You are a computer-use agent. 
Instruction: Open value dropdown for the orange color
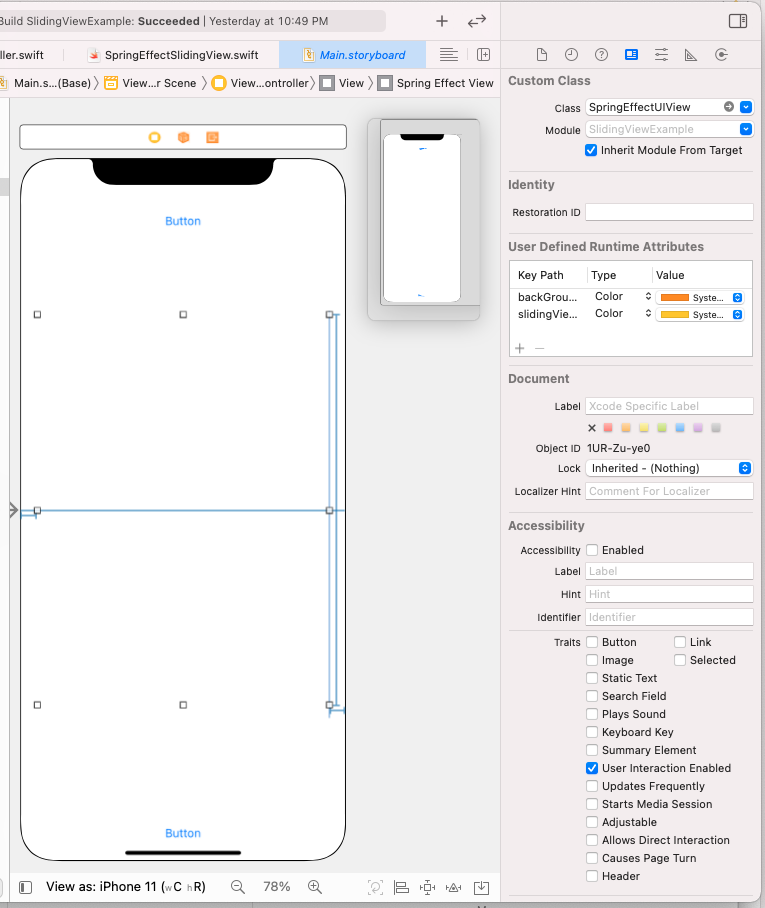pyautogui.click(x=737, y=298)
